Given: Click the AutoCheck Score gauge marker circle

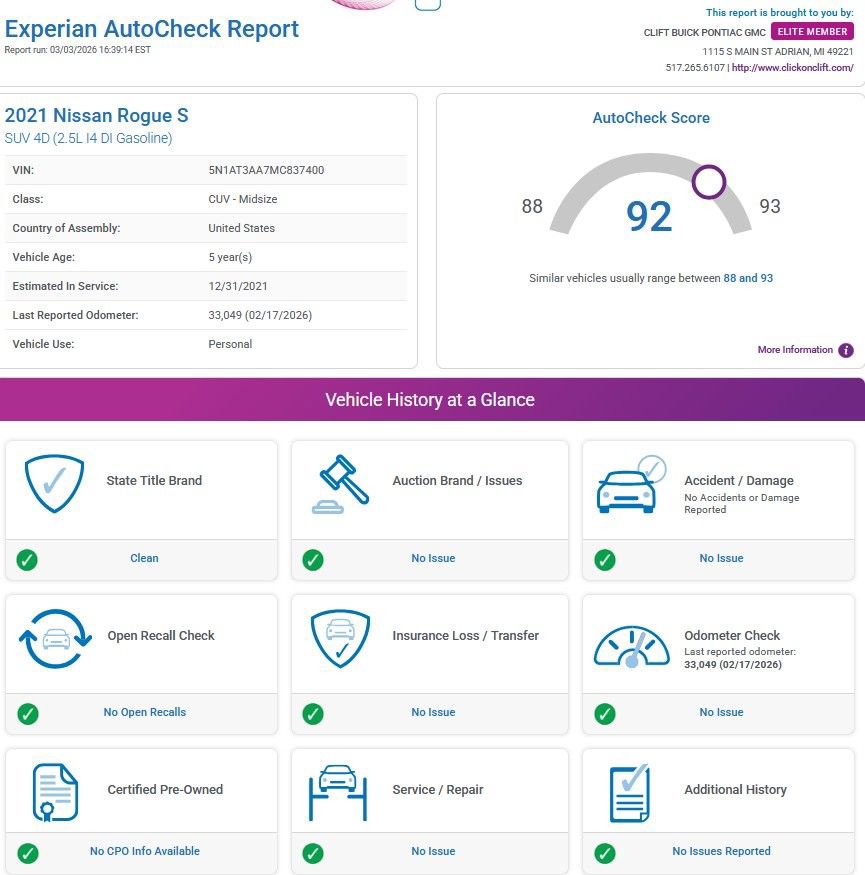Looking at the screenshot, I should pyautogui.click(x=709, y=182).
